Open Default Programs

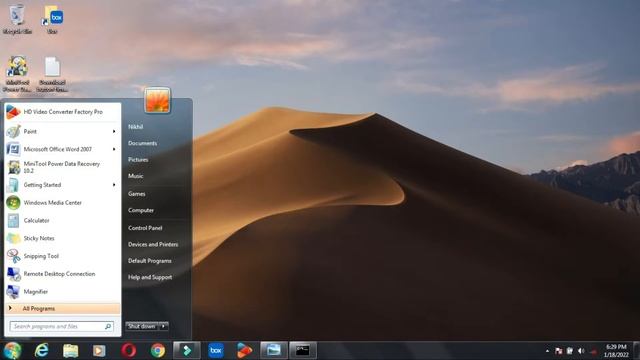click(150, 261)
